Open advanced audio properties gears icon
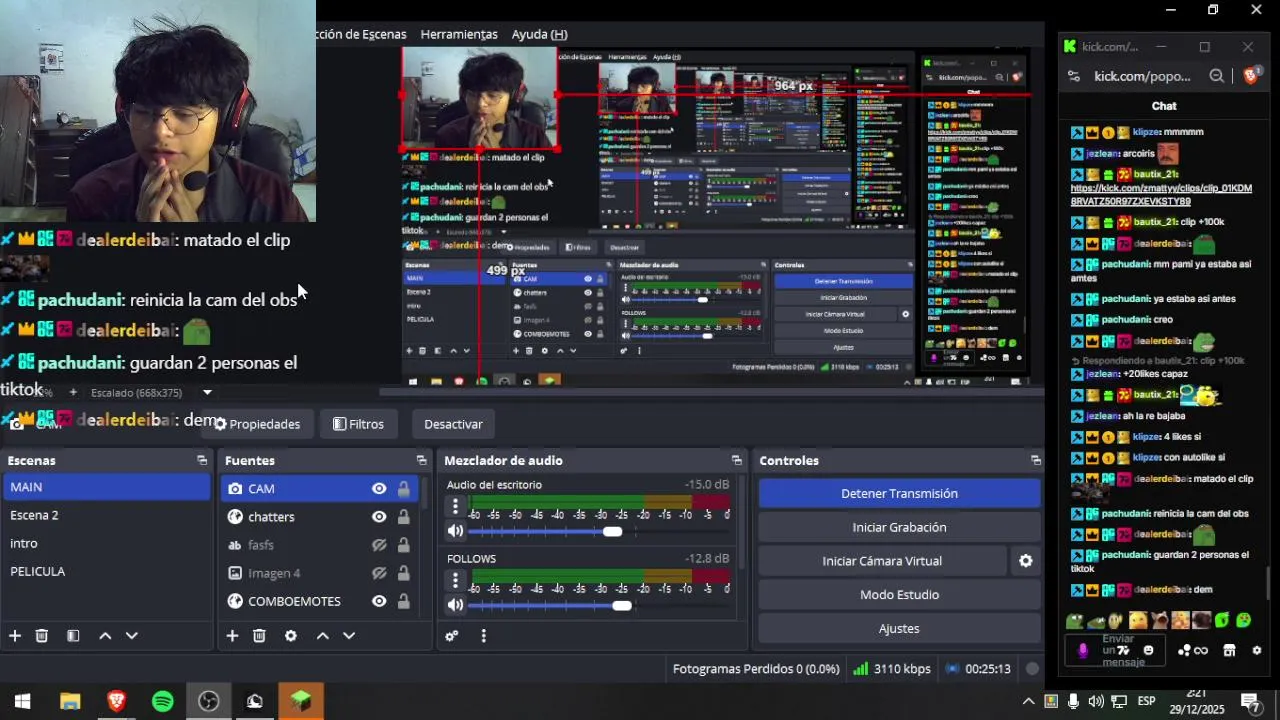1280x720 pixels. tap(452, 636)
